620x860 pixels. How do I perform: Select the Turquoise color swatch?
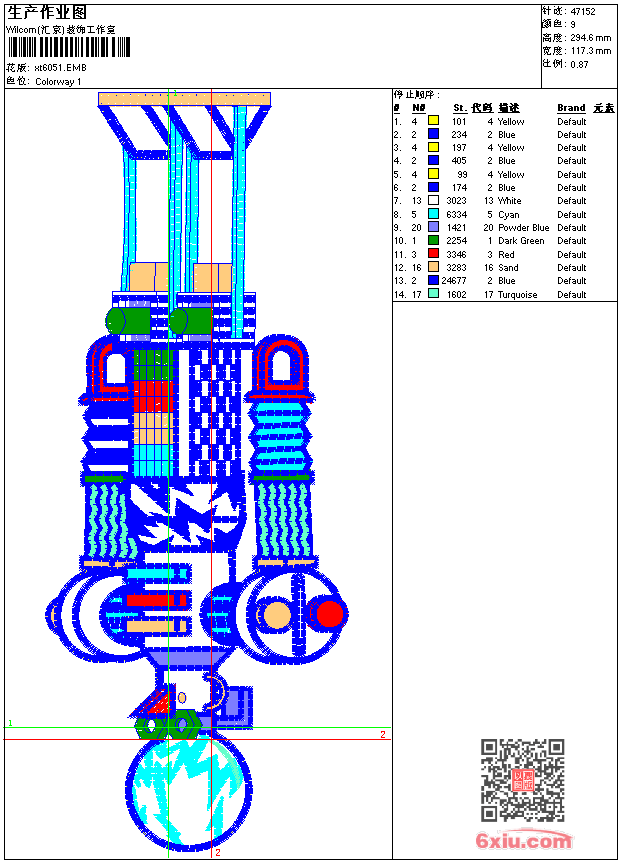[x=433, y=293]
